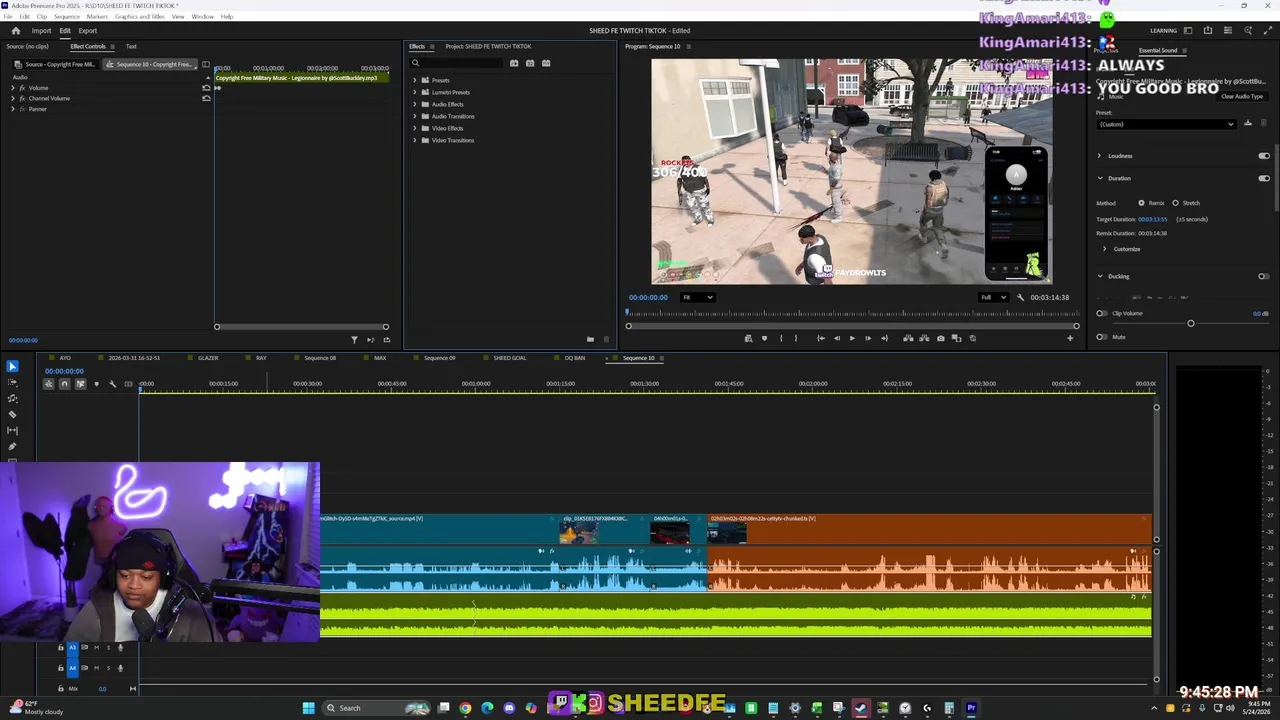The width and height of the screenshot is (1280, 720).
Task: Play the sequence in program monitor
Action: pos(852,338)
